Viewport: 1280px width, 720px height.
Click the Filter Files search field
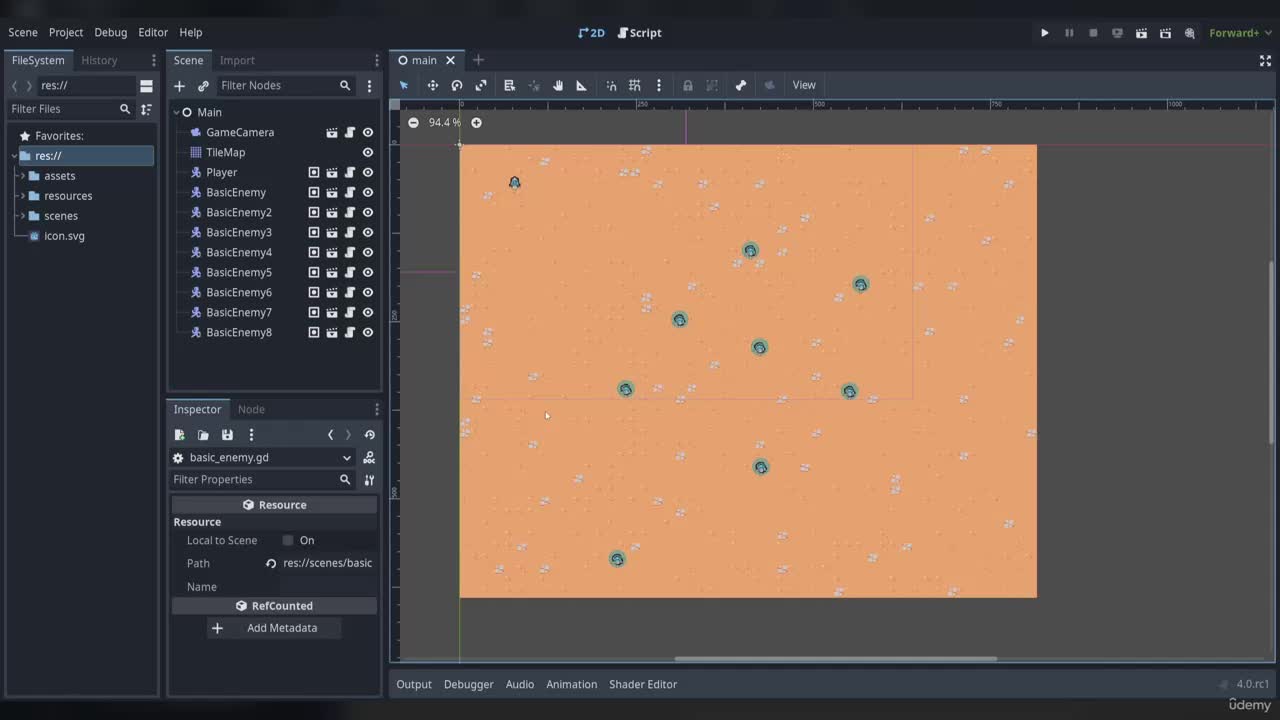[70, 109]
